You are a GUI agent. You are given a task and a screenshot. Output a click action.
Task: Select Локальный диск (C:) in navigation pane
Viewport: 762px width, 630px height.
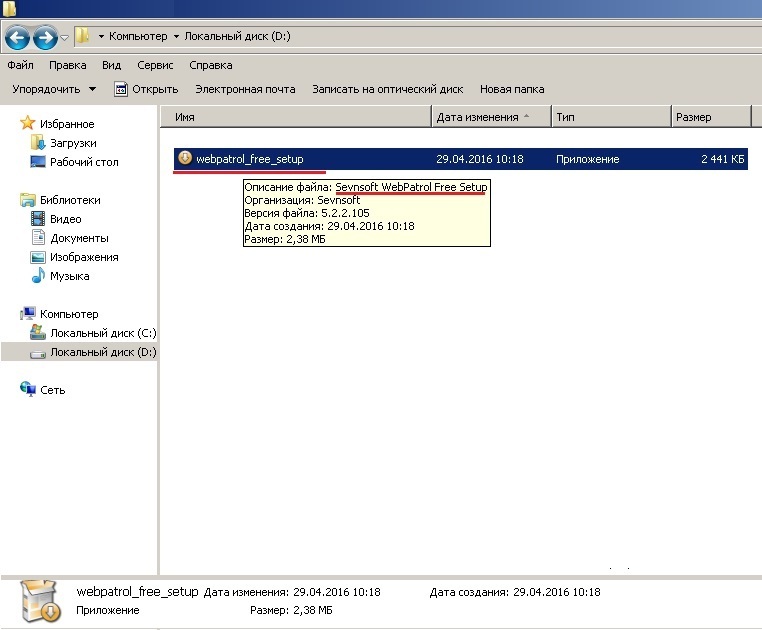pos(103,333)
